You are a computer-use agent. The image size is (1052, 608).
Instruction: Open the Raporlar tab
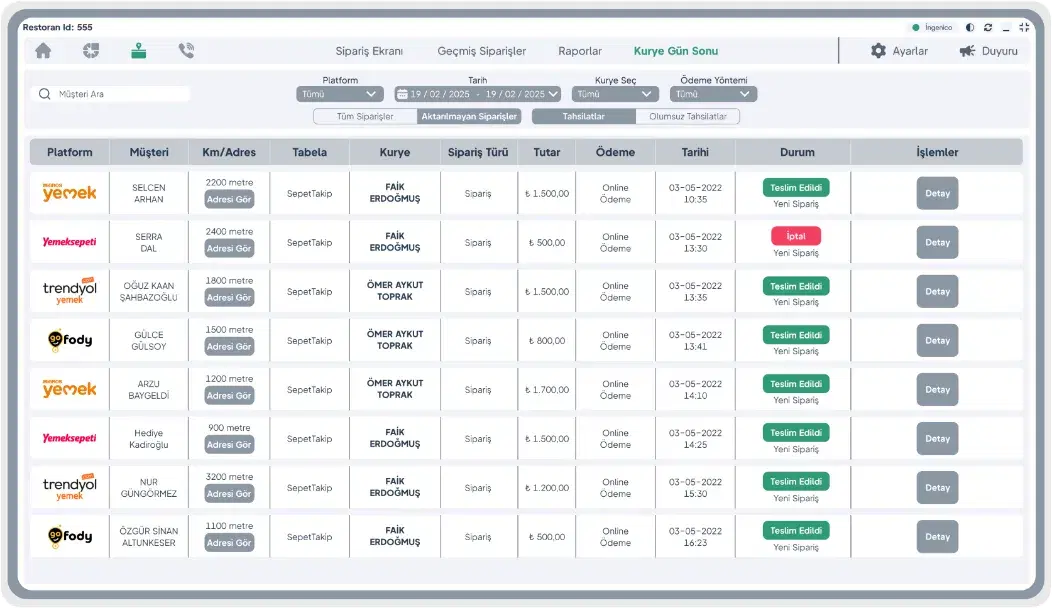coord(580,51)
